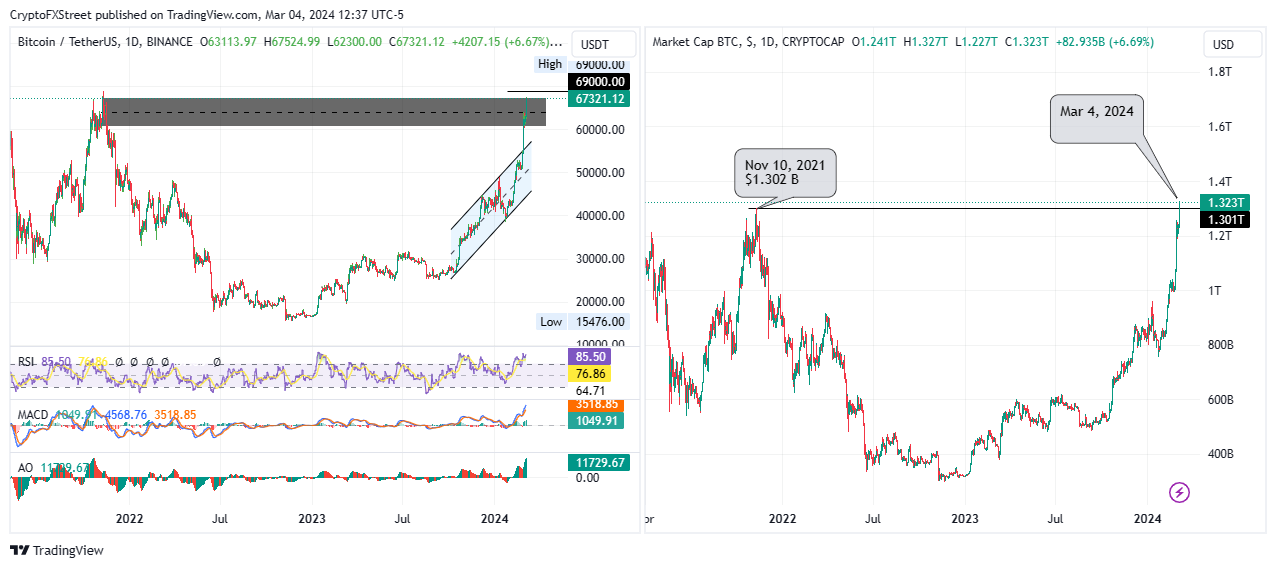Image resolution: width=1276 pixels, height=568 pixels.
Task: Click the green 11729.67 AO value tag
Action: tap(597, 462)
